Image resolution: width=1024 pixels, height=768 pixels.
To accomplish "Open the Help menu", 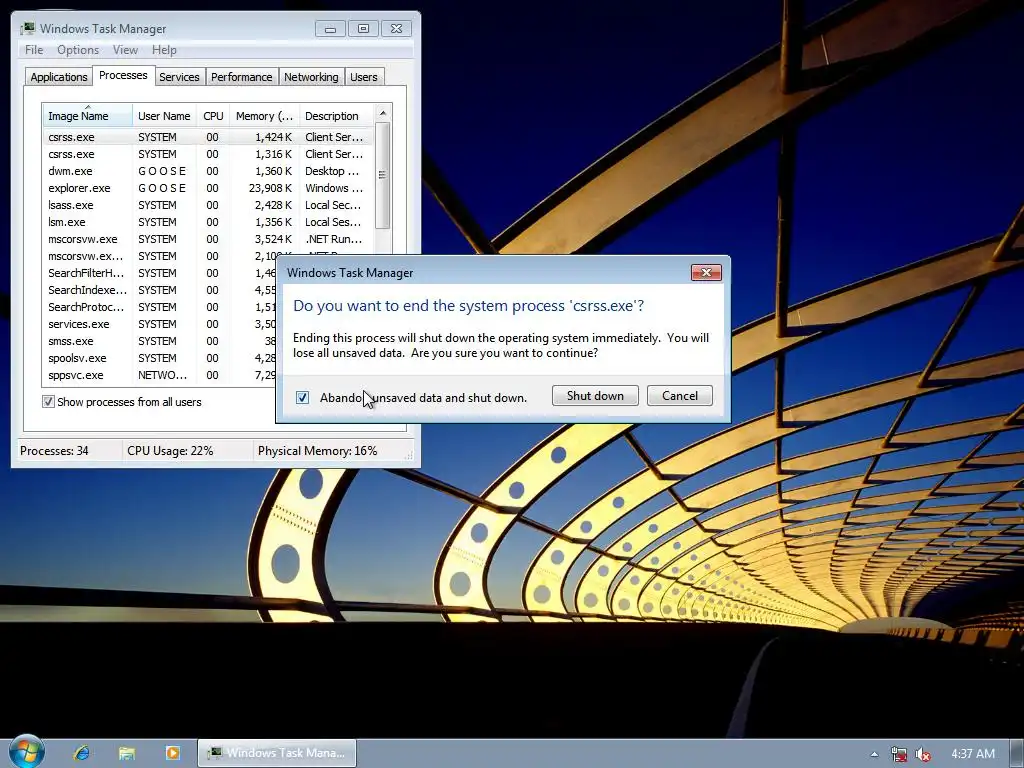I will pyautogui.click(x=164, y=50).
